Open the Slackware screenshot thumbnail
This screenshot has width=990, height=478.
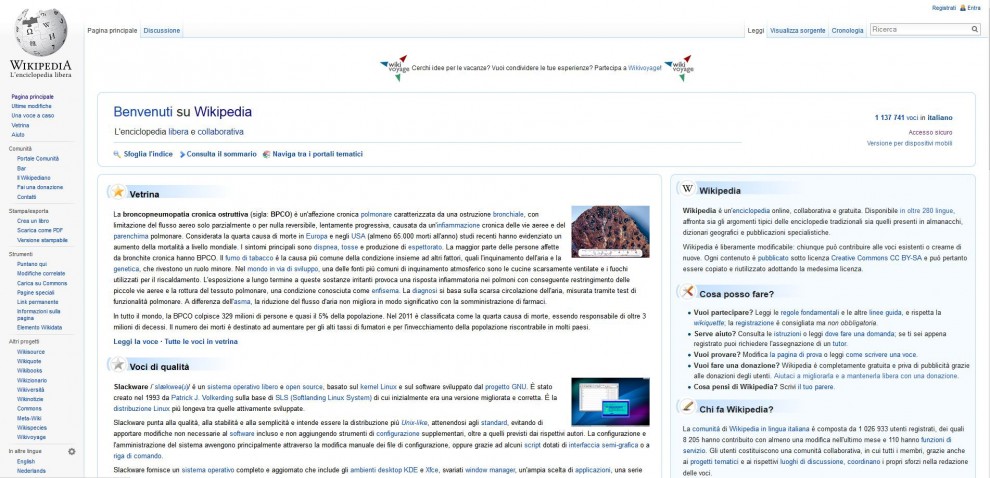coord(610,401)
